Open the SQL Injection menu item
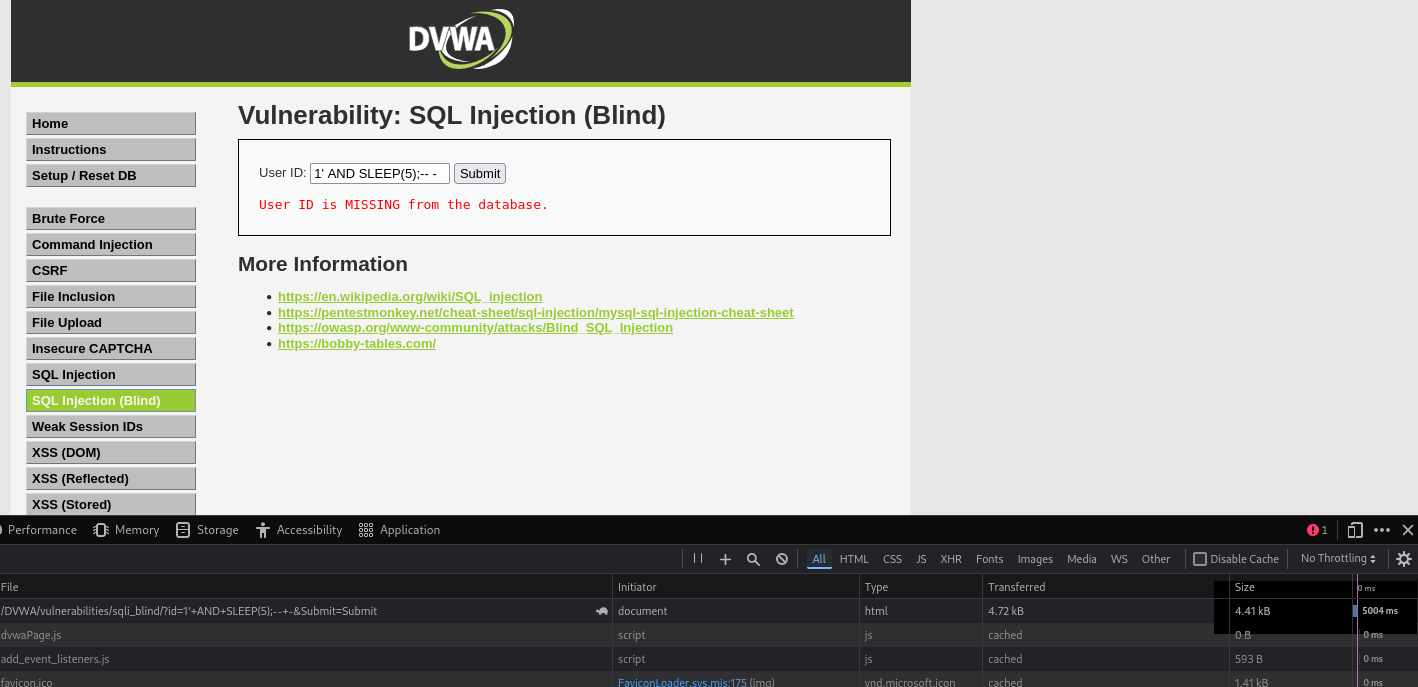The height and width of the screenshot is (687, 1418). (x=111, y=375)
